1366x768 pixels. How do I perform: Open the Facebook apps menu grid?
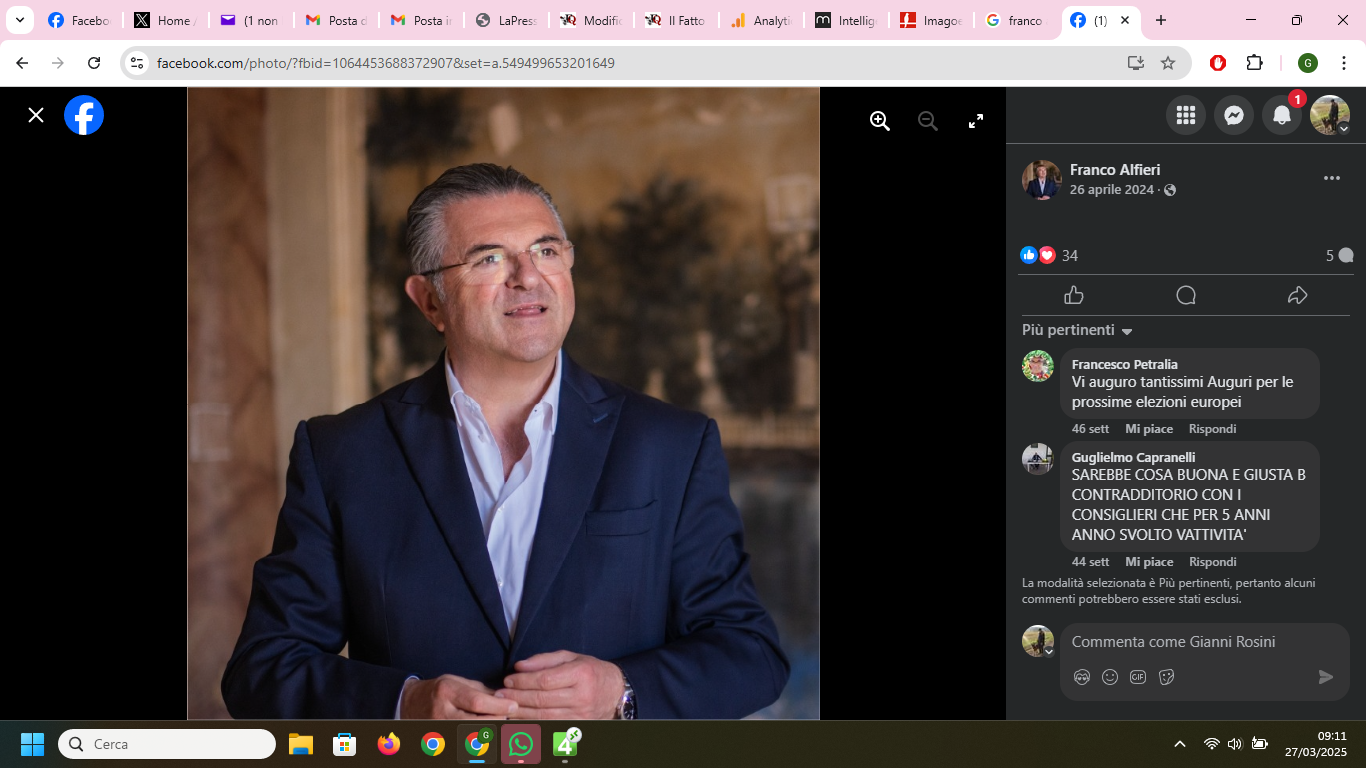[1186, 115]
